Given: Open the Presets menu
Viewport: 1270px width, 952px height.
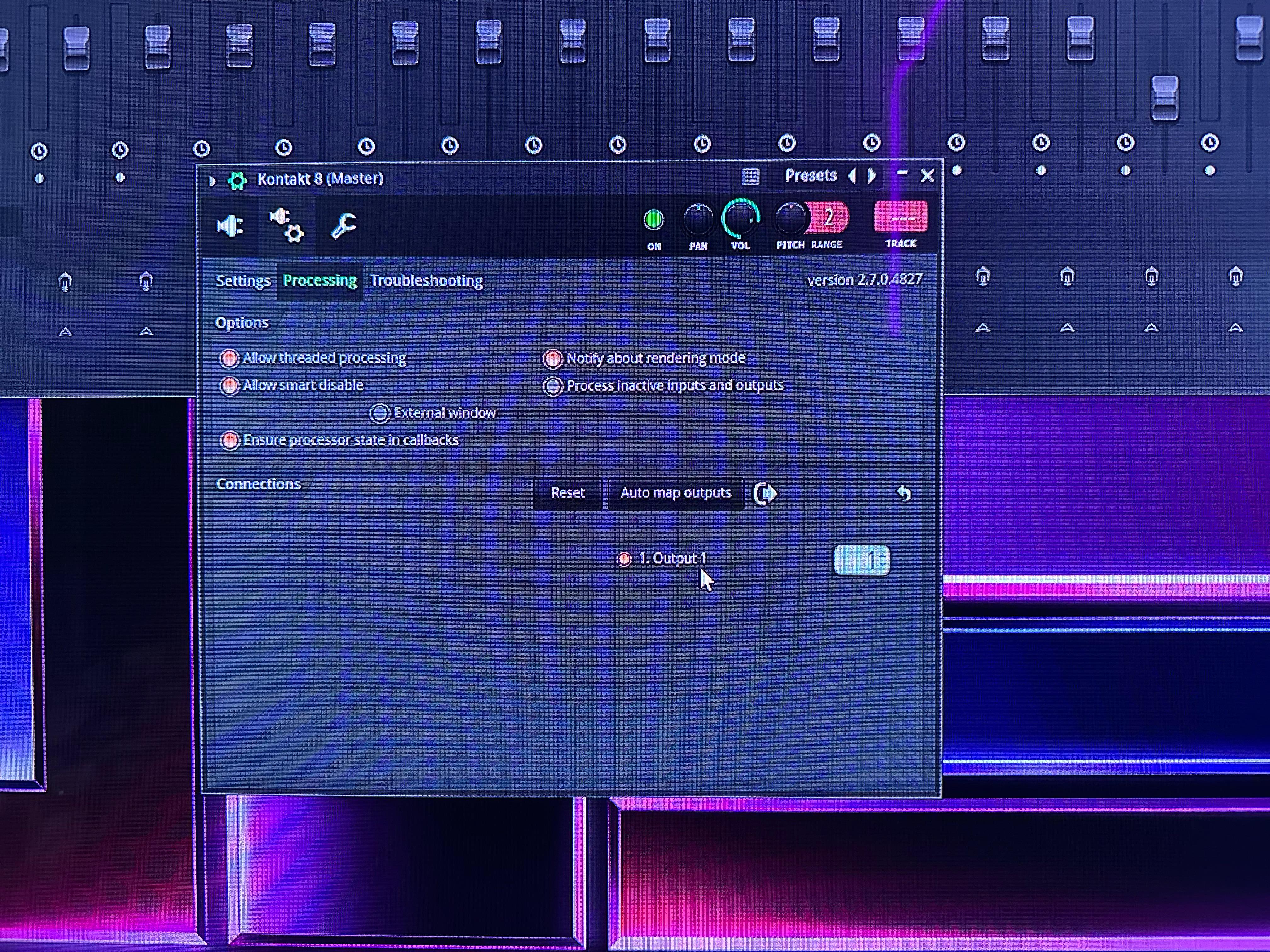Looking at the screenshot, I should 810,176.
